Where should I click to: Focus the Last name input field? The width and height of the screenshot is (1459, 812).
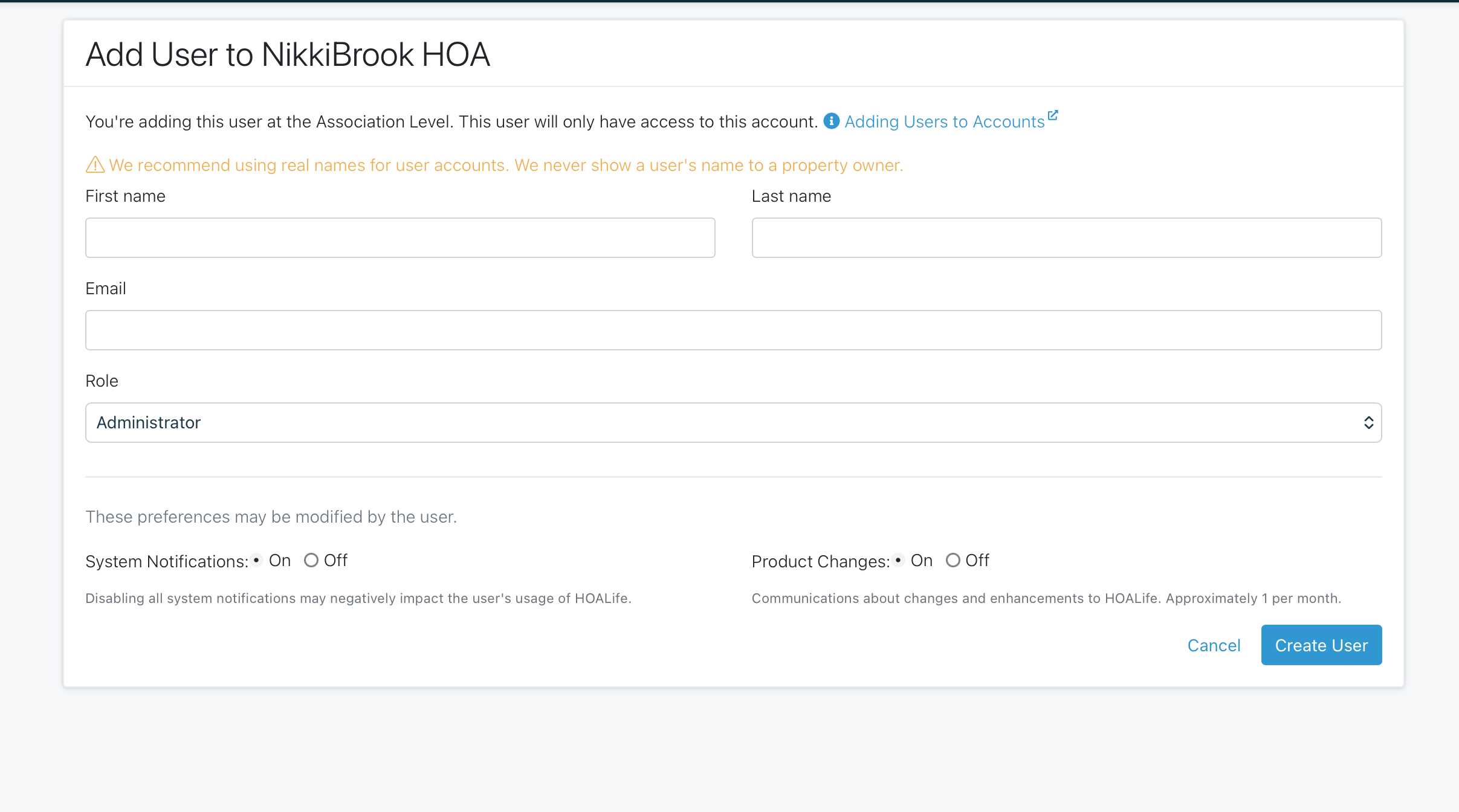[1066, 238]
